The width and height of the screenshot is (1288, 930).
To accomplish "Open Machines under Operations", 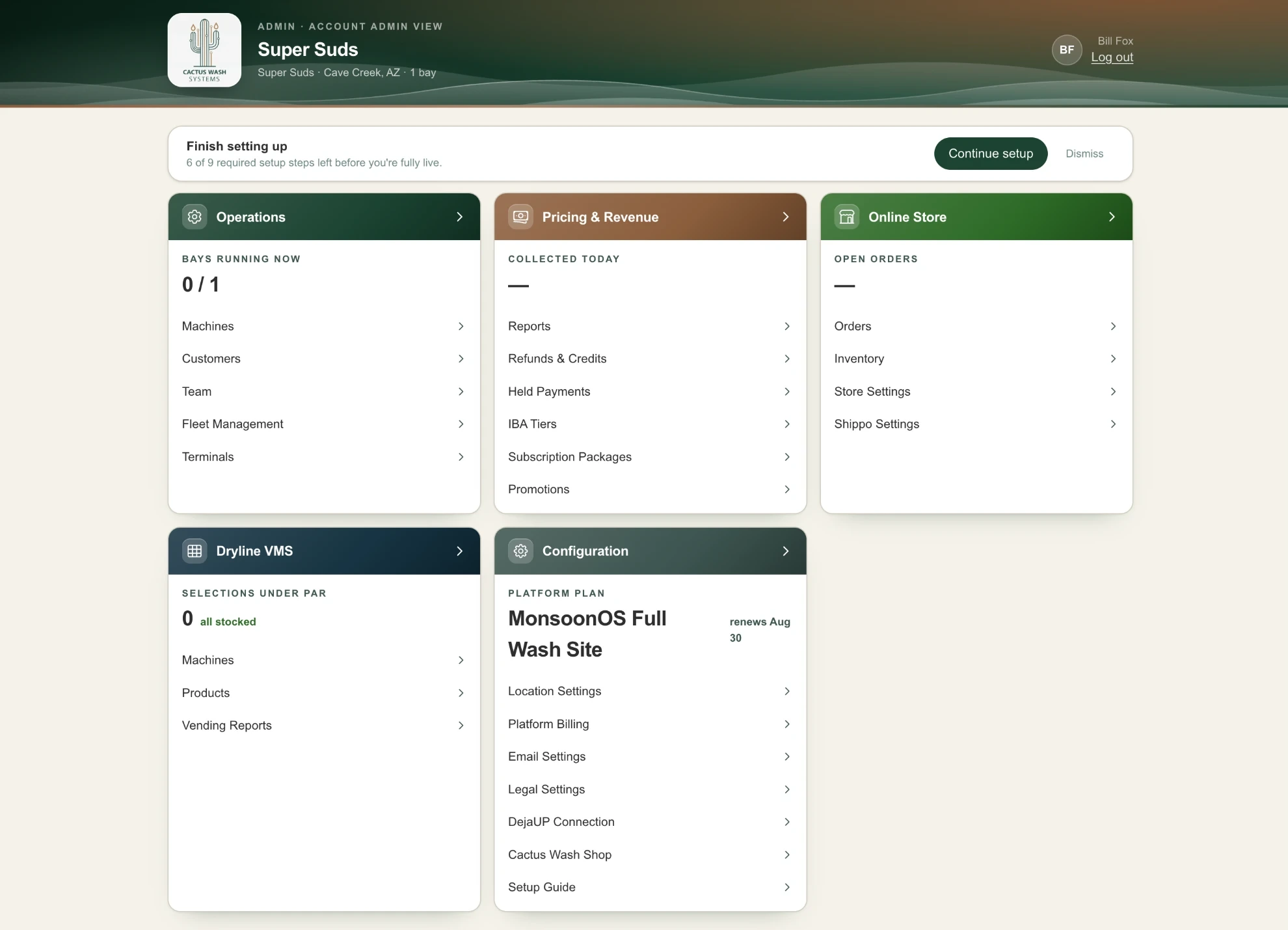I will (324, 326).
